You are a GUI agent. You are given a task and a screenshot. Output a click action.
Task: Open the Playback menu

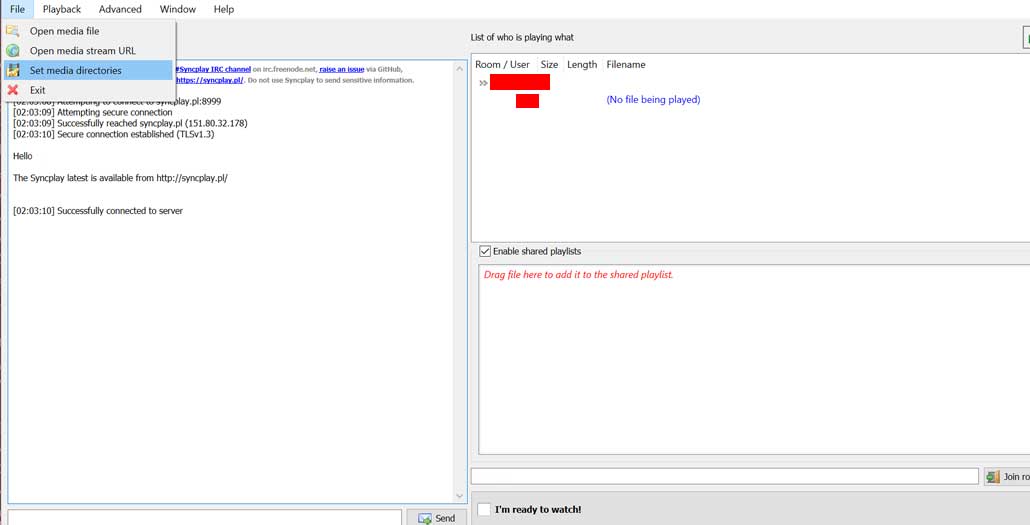[62, 9]
